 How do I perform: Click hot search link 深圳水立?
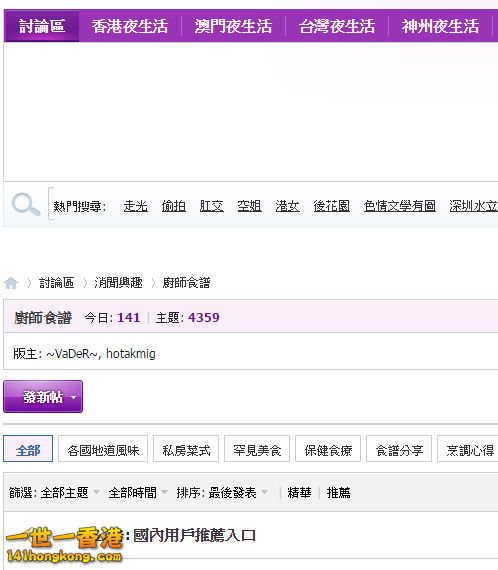click(x=473, y=206)
